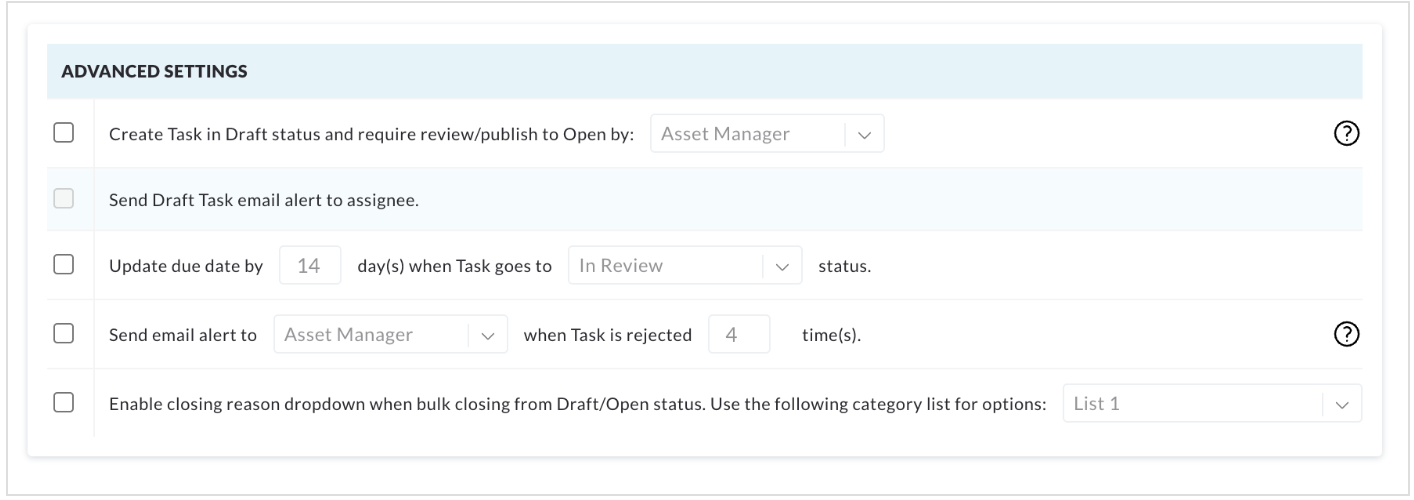Check the Send email alert to checkbox
The width and height of the screenshot is (1414, 500).
click(x=64, y=335)
